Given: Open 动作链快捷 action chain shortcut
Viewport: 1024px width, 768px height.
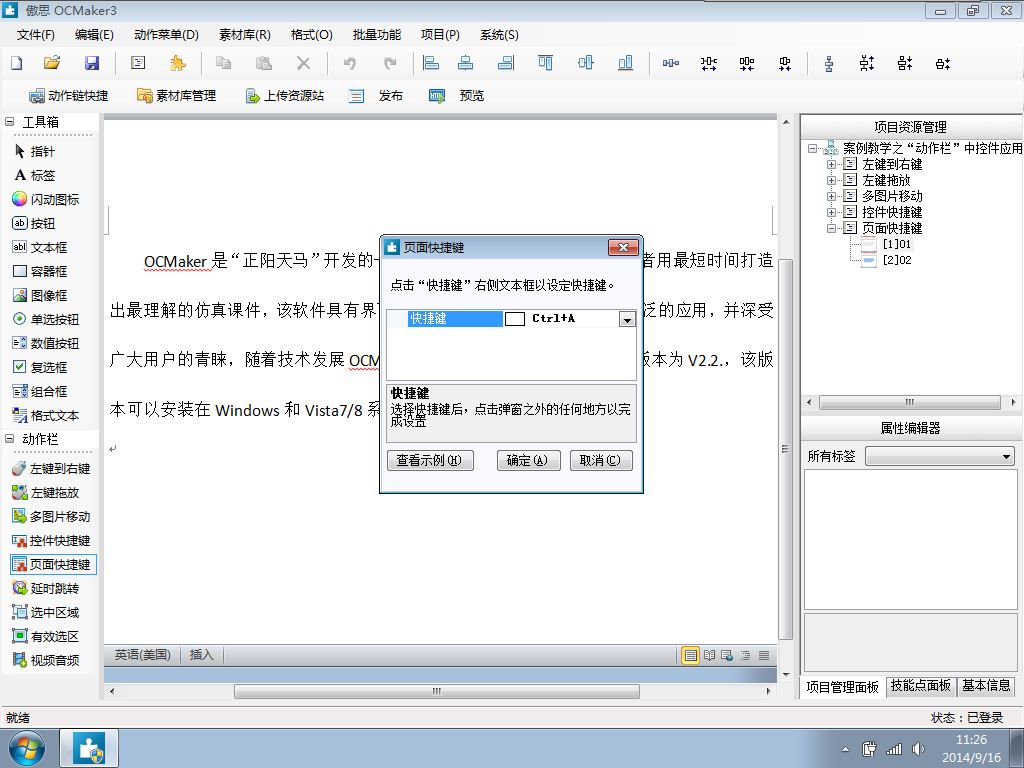Looking at the screenshot, I should (x=69, y=96).
